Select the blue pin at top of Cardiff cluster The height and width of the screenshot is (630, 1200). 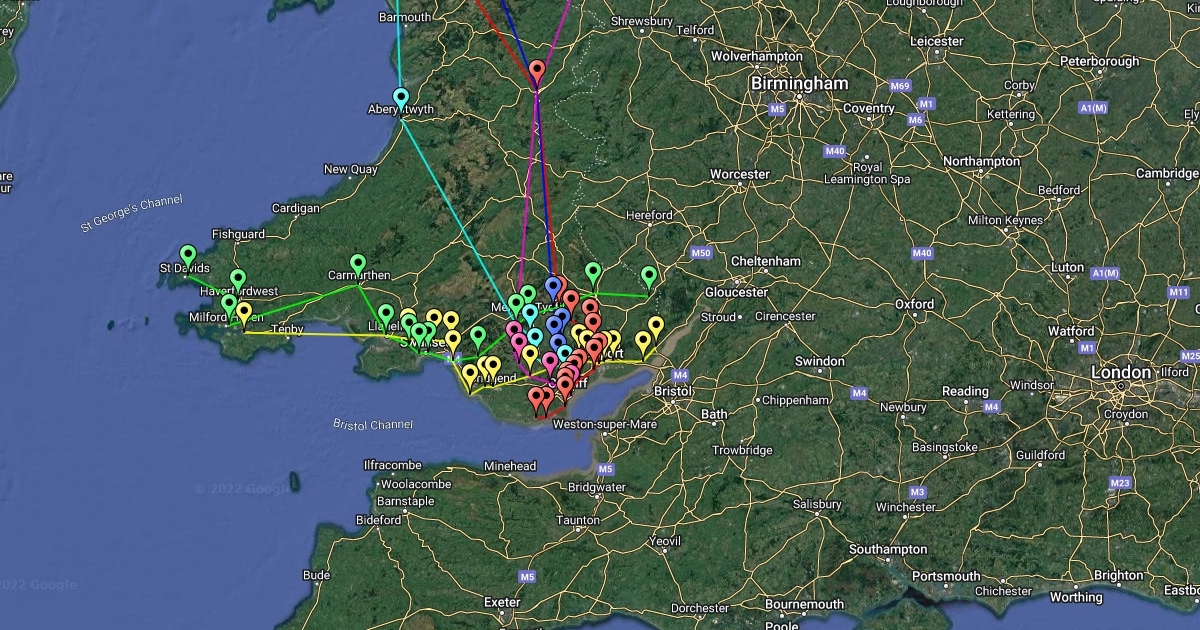pyautogui.click(x=553, y=288)
